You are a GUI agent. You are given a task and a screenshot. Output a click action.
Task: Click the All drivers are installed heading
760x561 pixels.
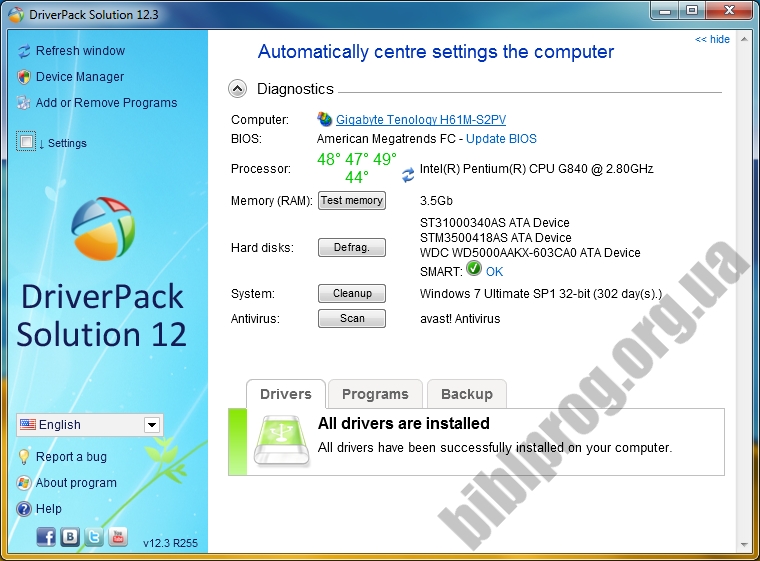404,423
